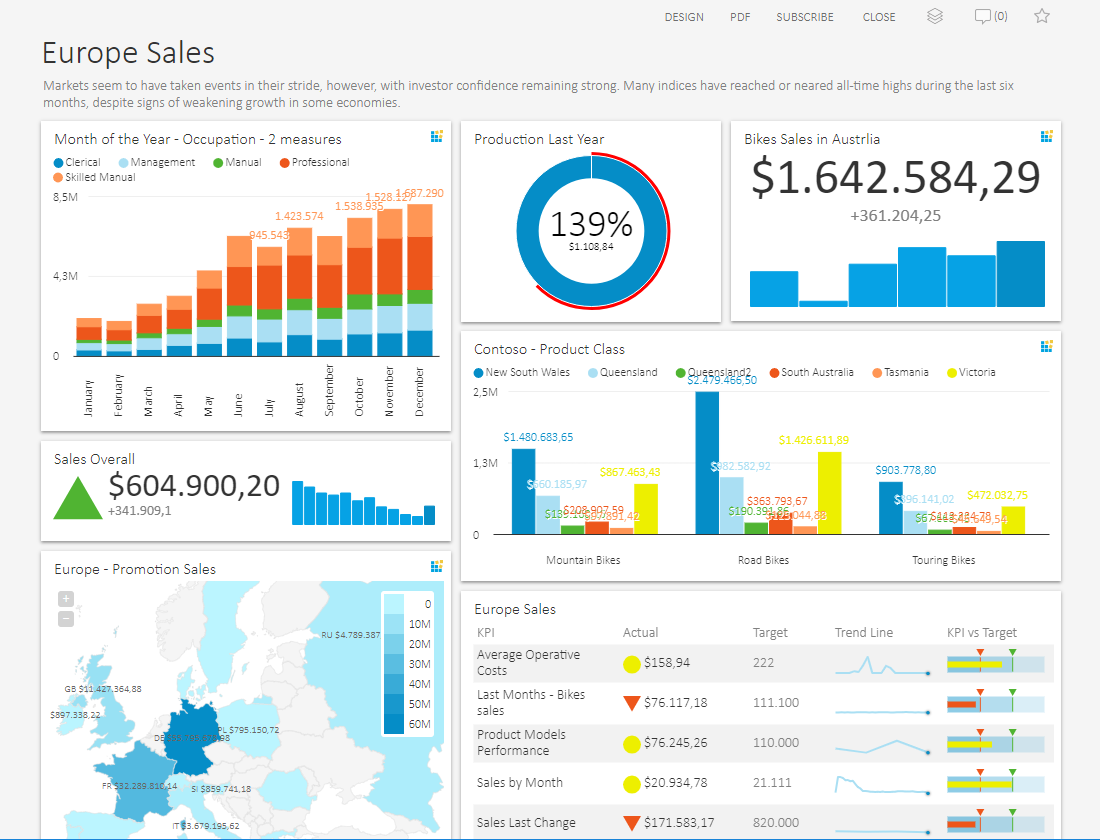Click the $604.900,20 Sales Overall value

[194, 486]
